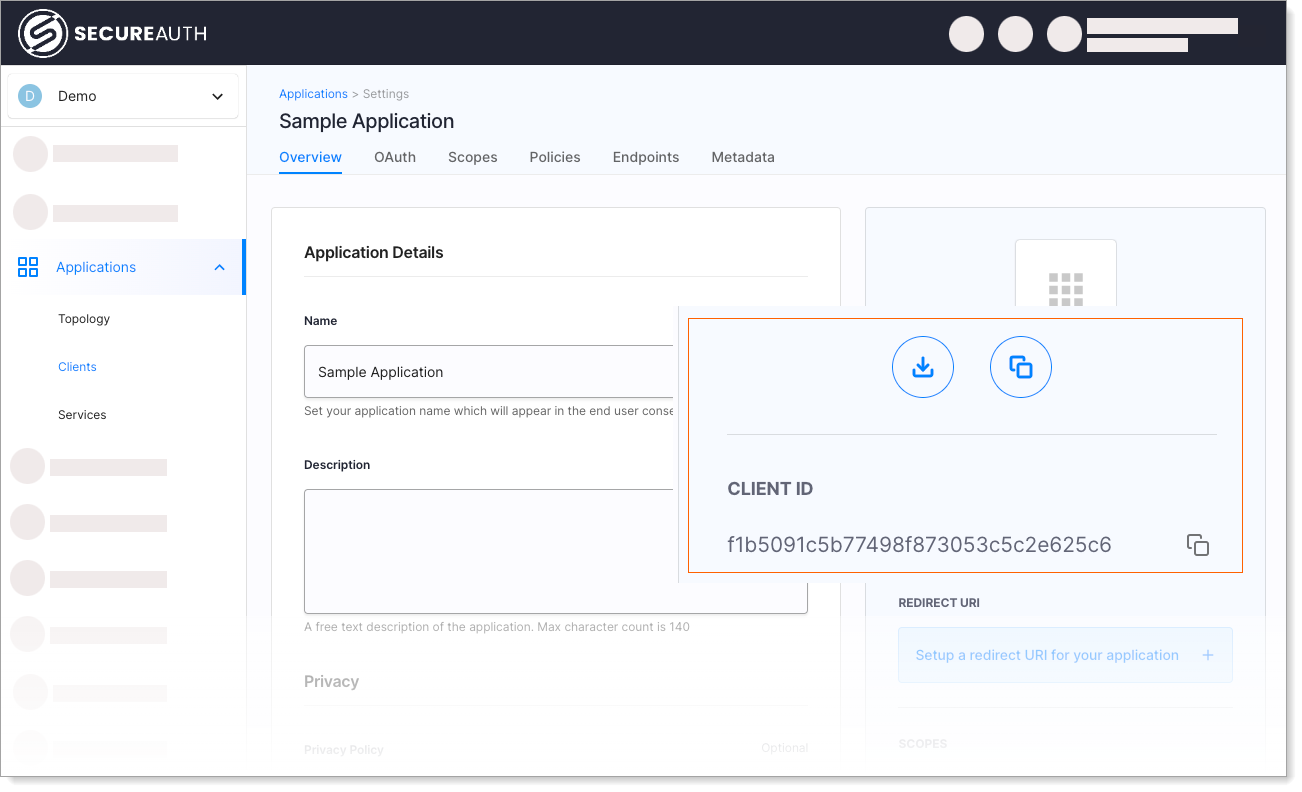Click the Sample Application page title

366,121
